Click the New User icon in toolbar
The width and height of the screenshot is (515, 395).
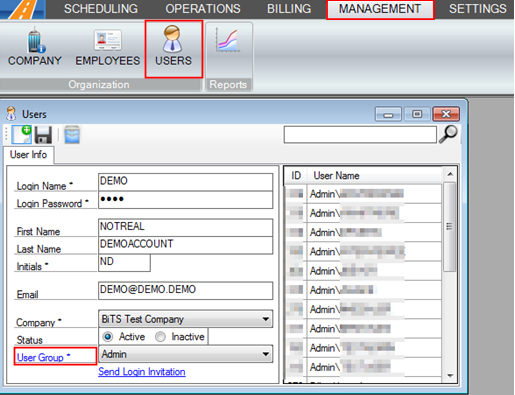coord(22,135)
